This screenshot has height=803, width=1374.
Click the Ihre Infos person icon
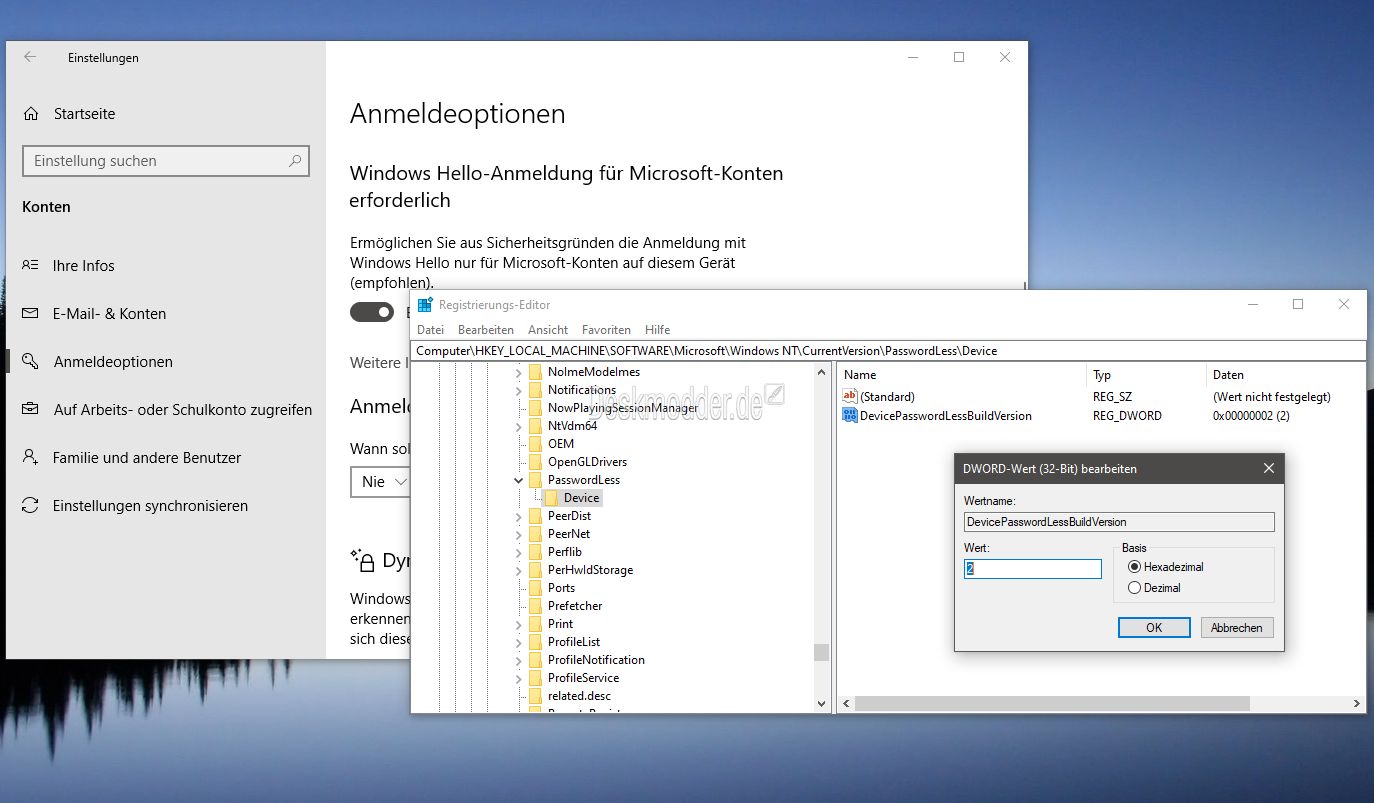[31, 265]
